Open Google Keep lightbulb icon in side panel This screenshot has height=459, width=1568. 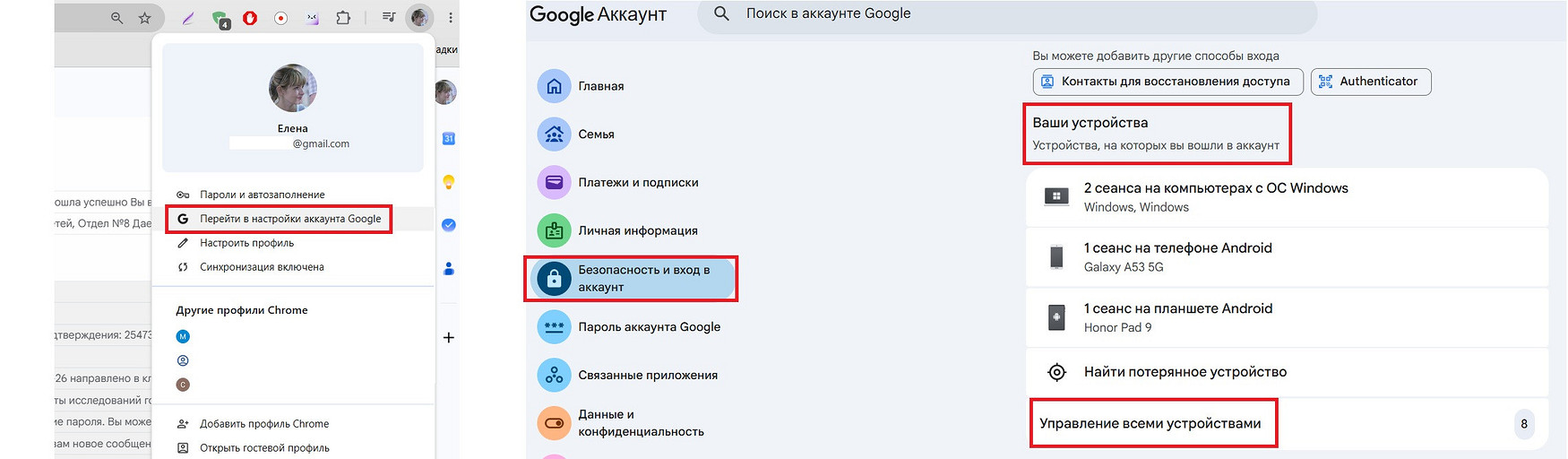coord(449,182)
